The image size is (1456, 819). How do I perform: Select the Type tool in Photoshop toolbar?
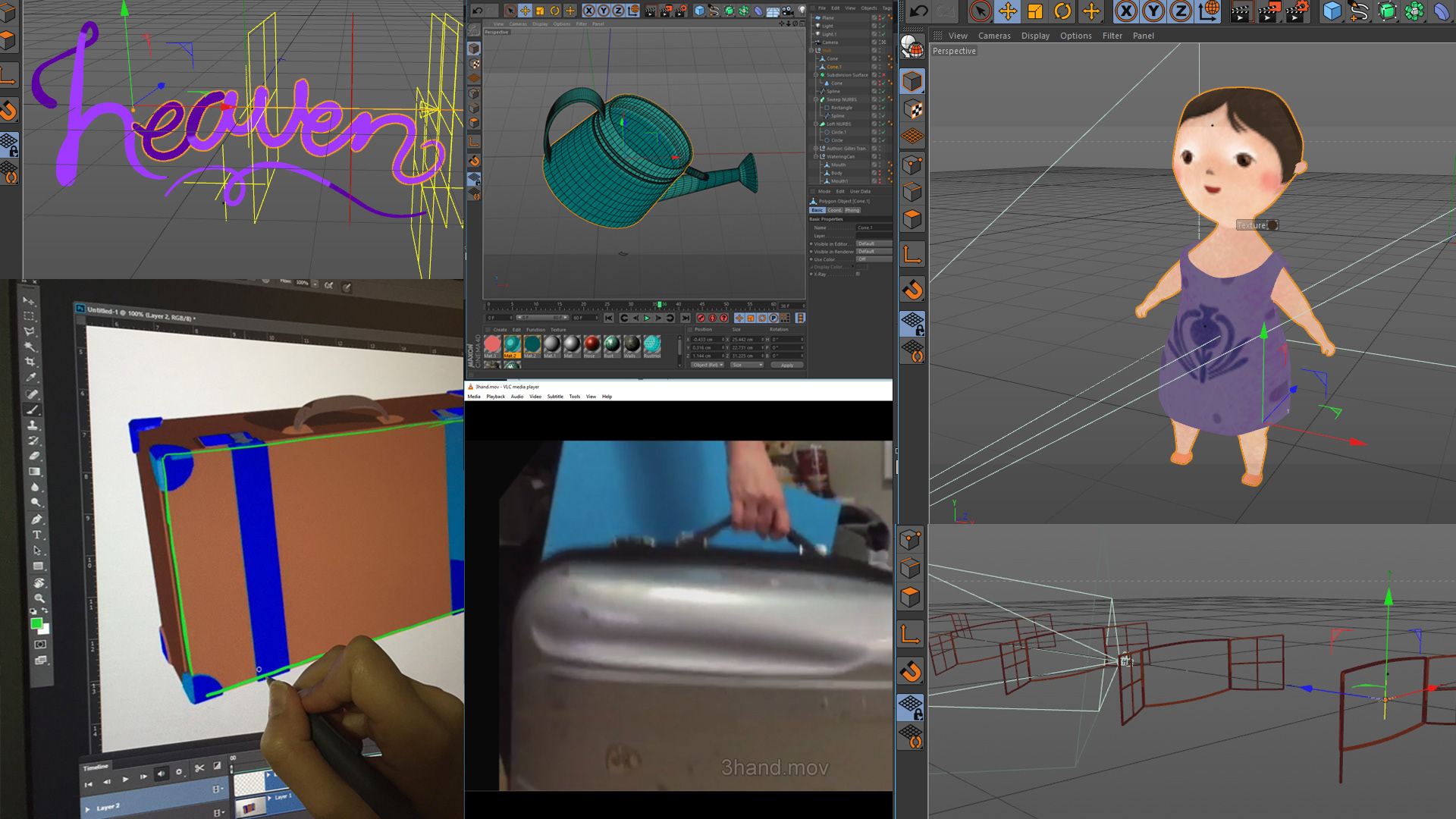tap(36, 535)
